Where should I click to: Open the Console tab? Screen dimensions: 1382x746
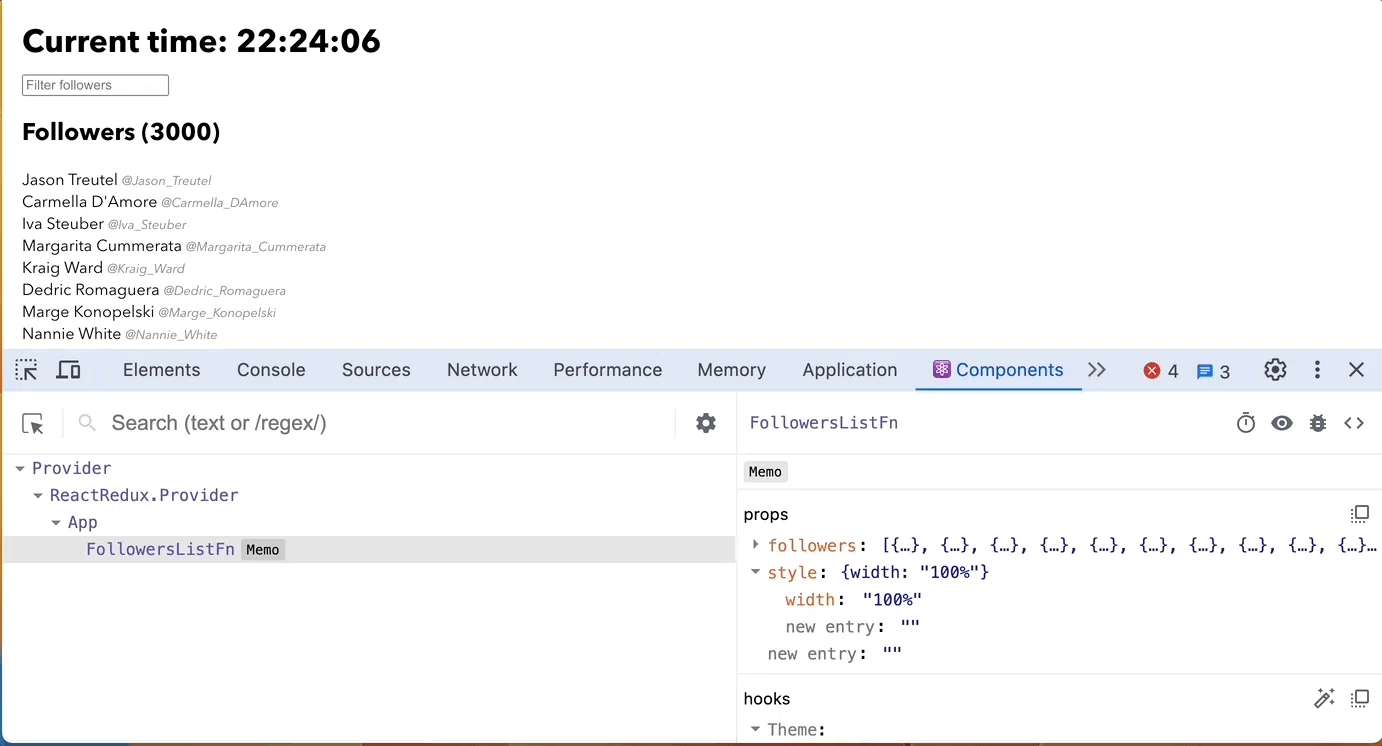(271, 370)
